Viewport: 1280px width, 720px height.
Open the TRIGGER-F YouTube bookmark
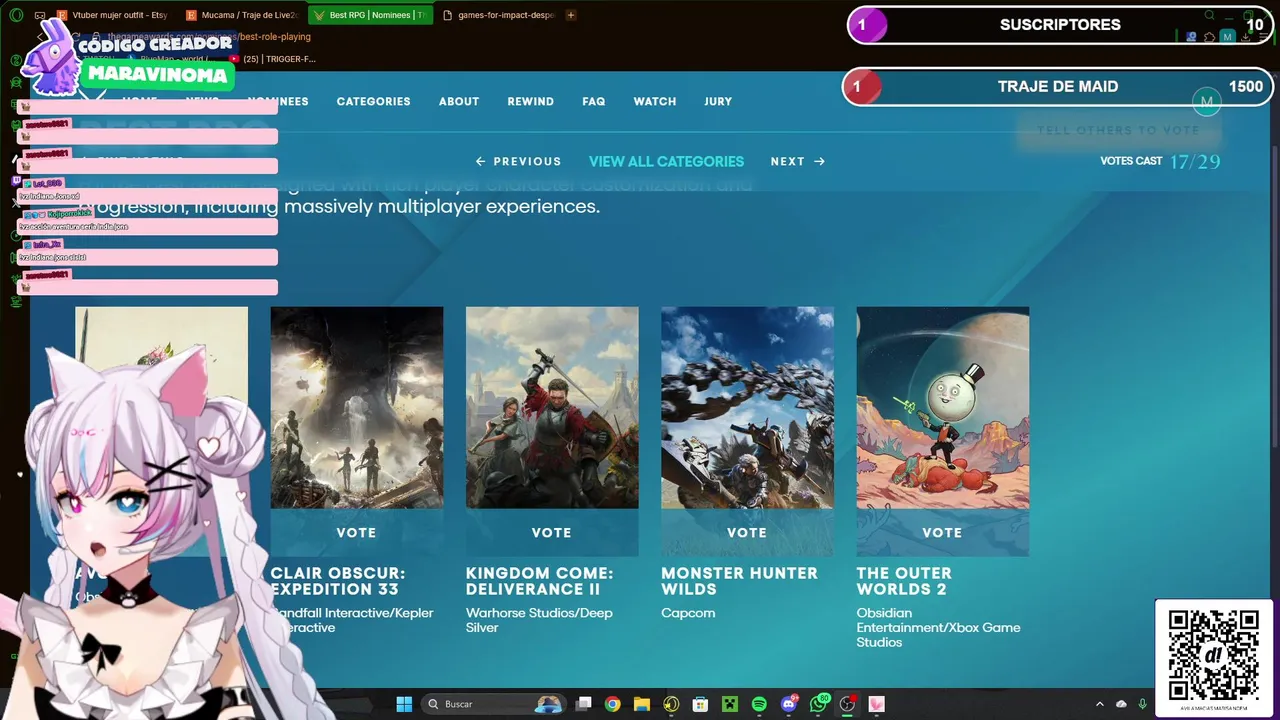pyautogui.click(x=272, y=59)
